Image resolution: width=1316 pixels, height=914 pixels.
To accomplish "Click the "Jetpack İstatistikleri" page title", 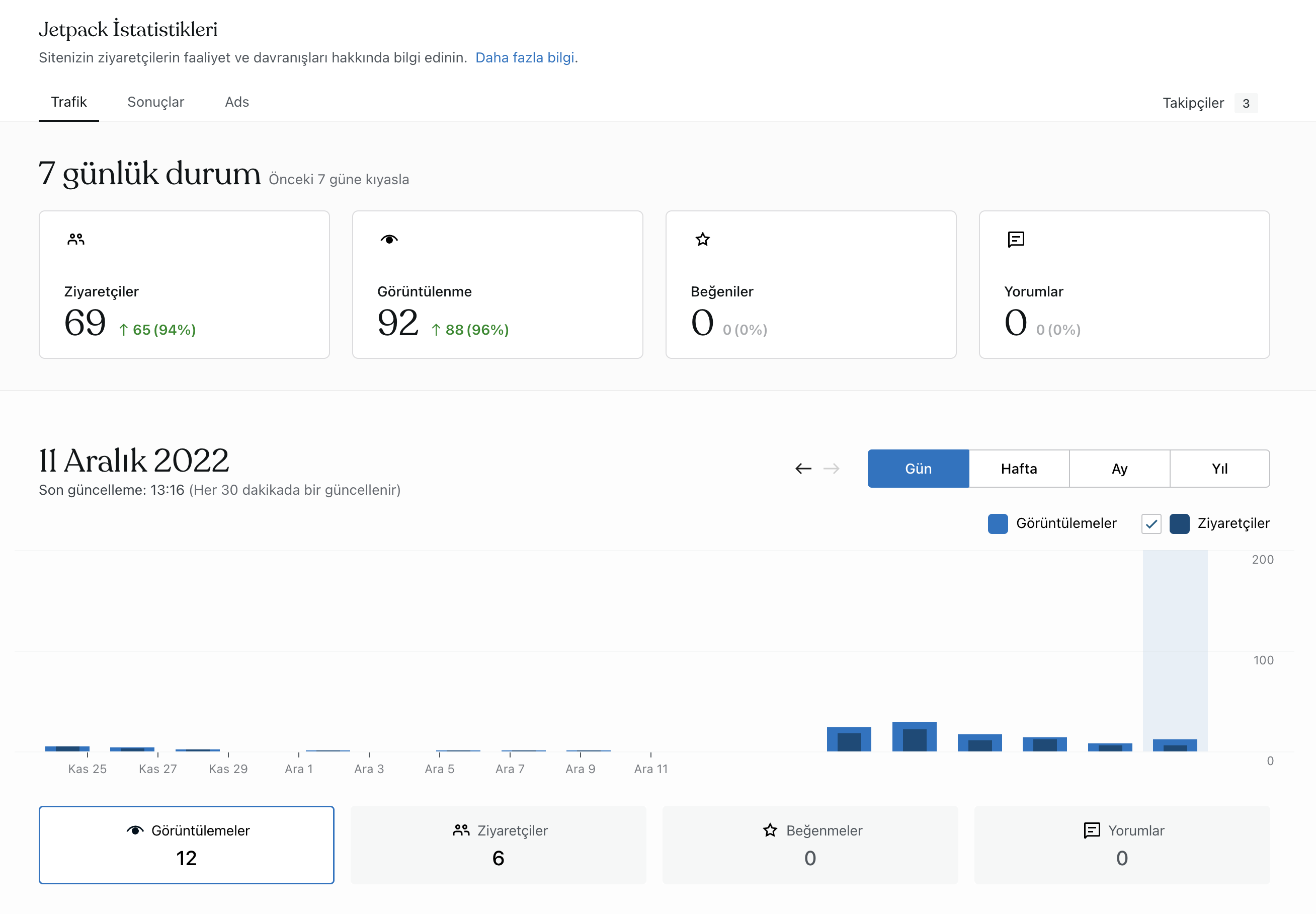I will 128,29.
